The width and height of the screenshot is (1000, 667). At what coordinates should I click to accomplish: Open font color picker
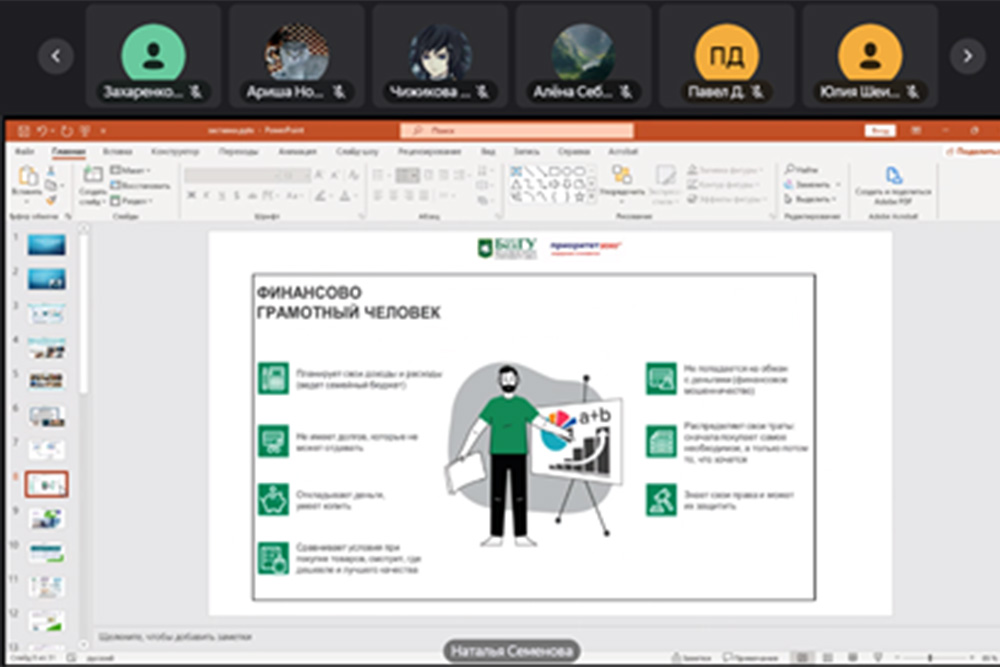(x=346, y=196)
